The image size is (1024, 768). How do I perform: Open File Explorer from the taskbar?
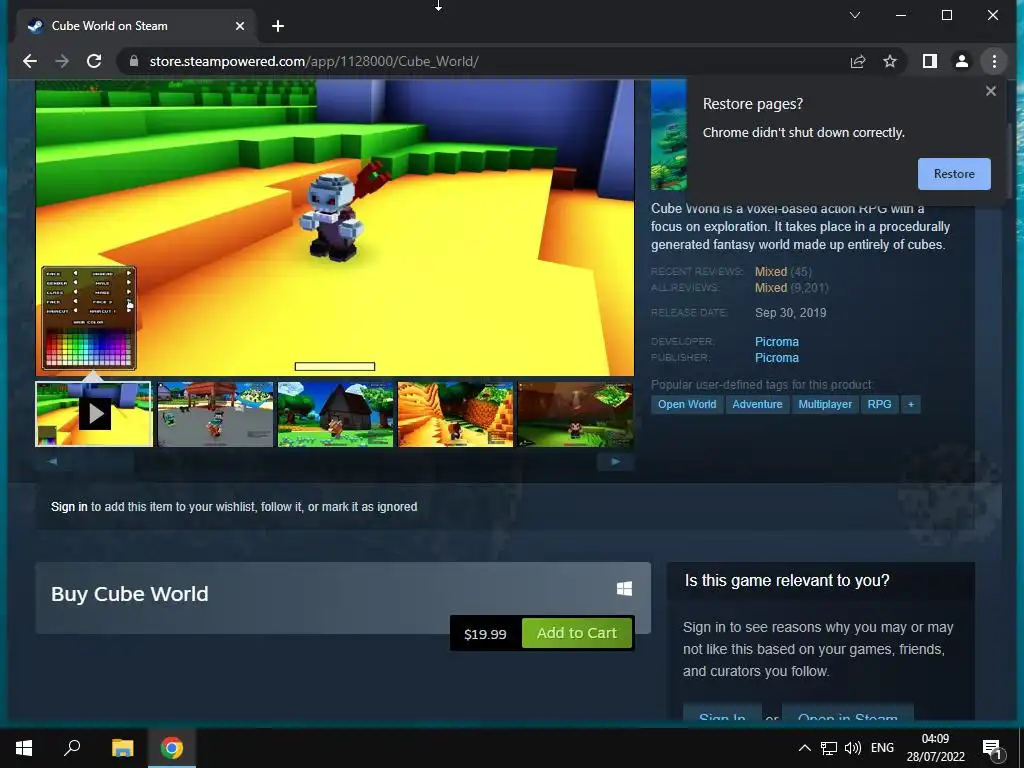click(x=122, y=748)
